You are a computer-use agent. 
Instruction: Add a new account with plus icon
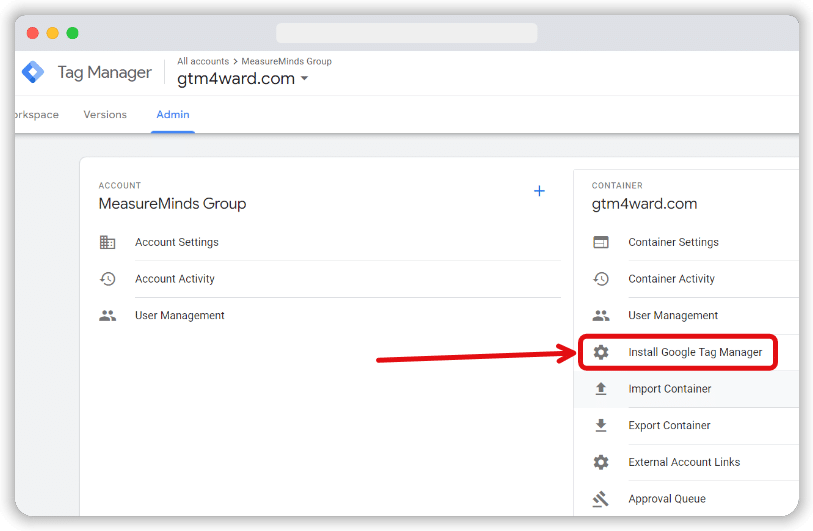tap(539, 191)
